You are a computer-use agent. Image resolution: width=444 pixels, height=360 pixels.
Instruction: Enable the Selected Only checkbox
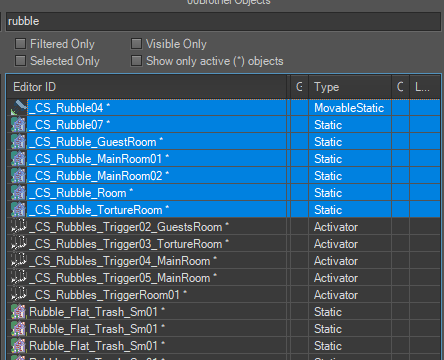20,61
